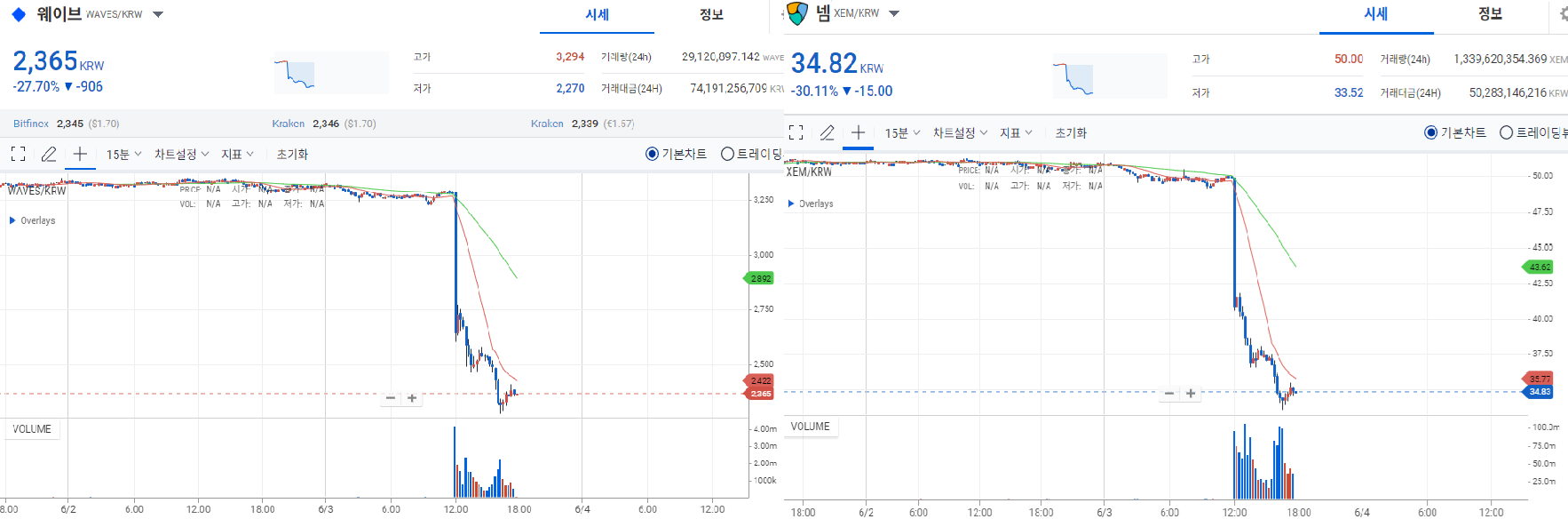This screenshot has width=1568, height=519.
Task: Click the XEM low price 33.52
Action: [x=1349, y=92]
